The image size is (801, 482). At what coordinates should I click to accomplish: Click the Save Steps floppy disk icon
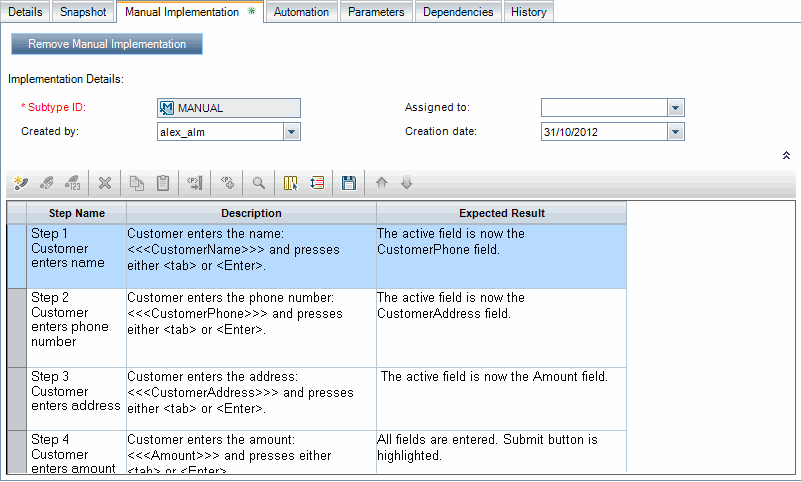coord(349,183)
